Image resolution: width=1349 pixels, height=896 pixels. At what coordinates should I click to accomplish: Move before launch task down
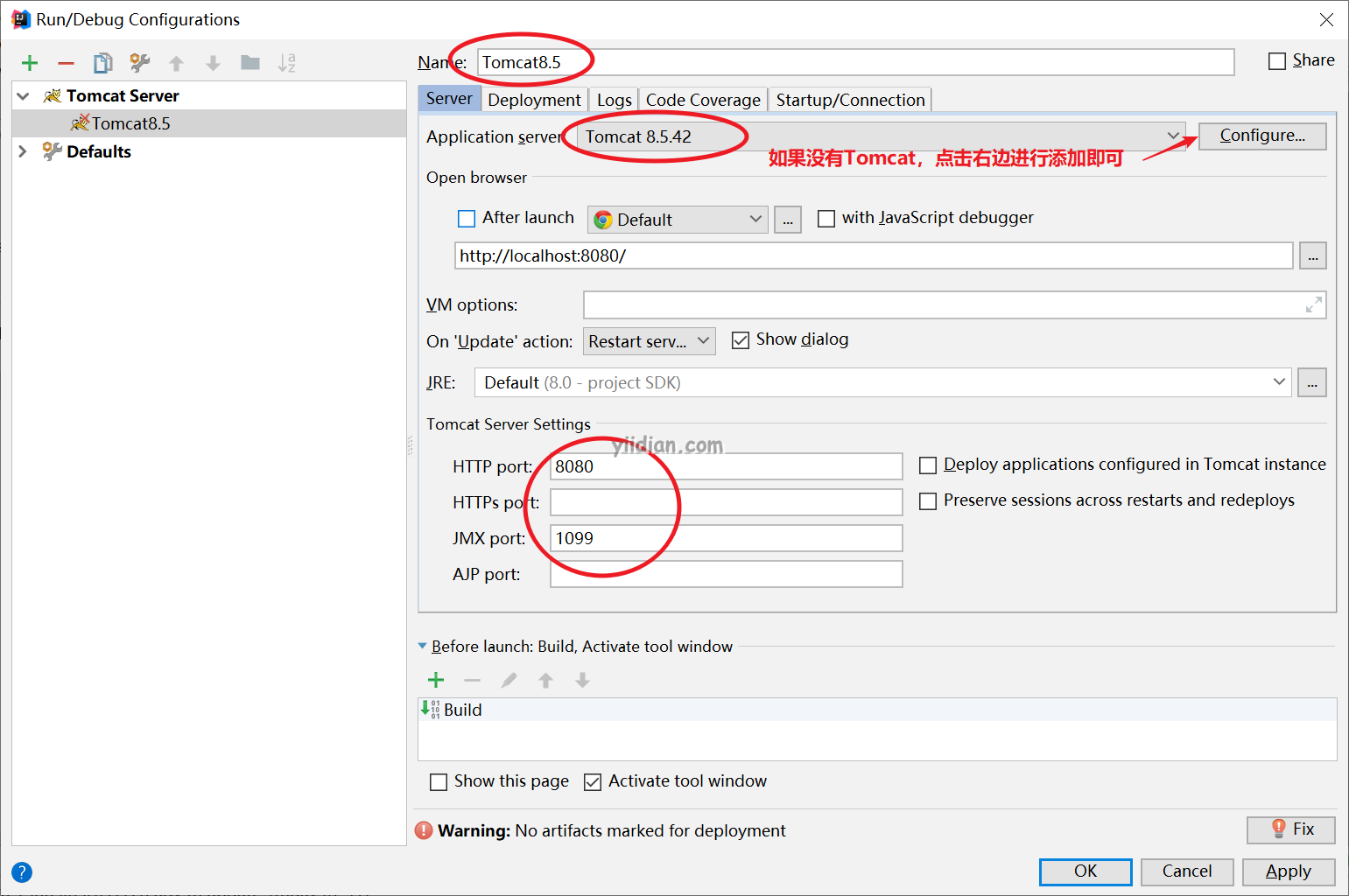pyautogui.click(x=583, y=680)
